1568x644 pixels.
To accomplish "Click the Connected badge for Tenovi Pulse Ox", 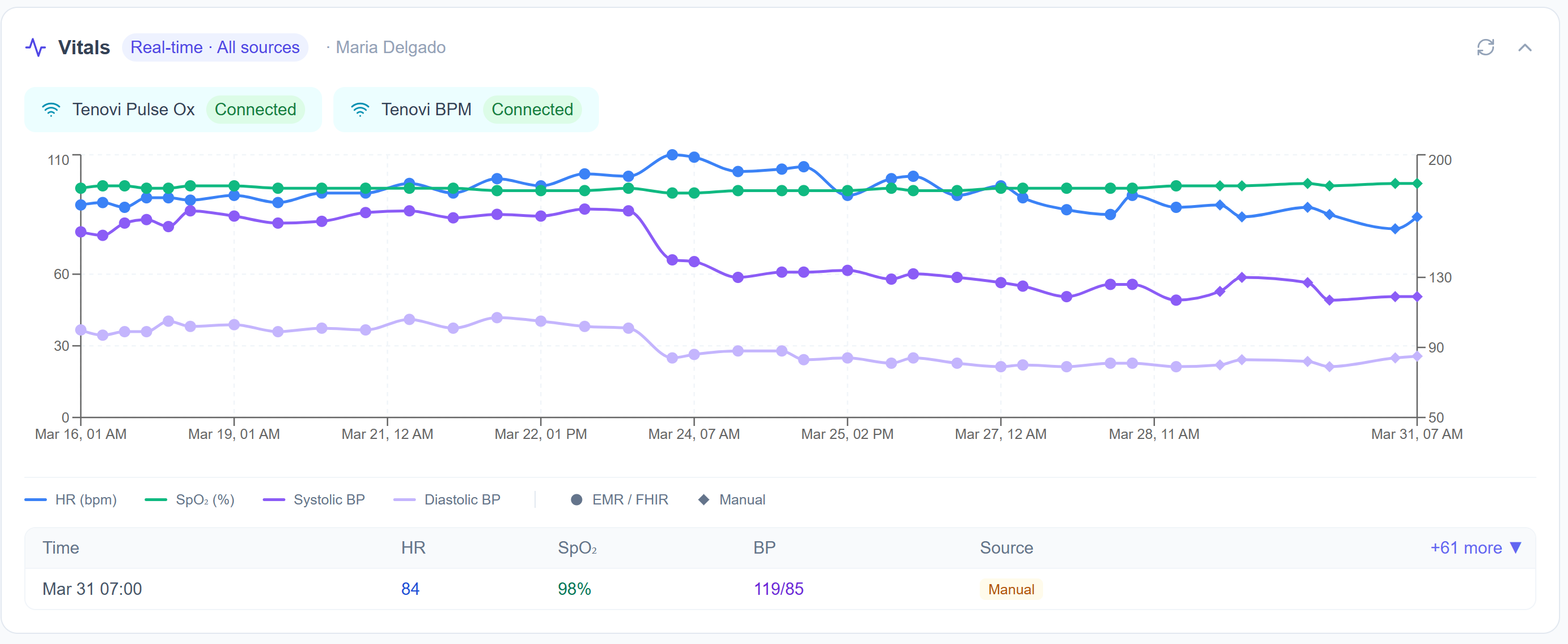I will pyautogui.click(x=255, y=110).
